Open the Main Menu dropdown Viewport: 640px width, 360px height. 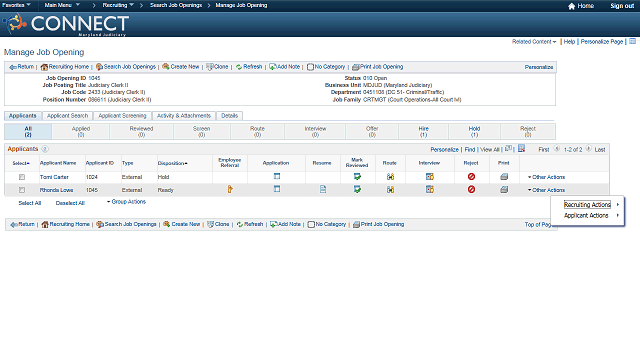click(x=62, y=5)
